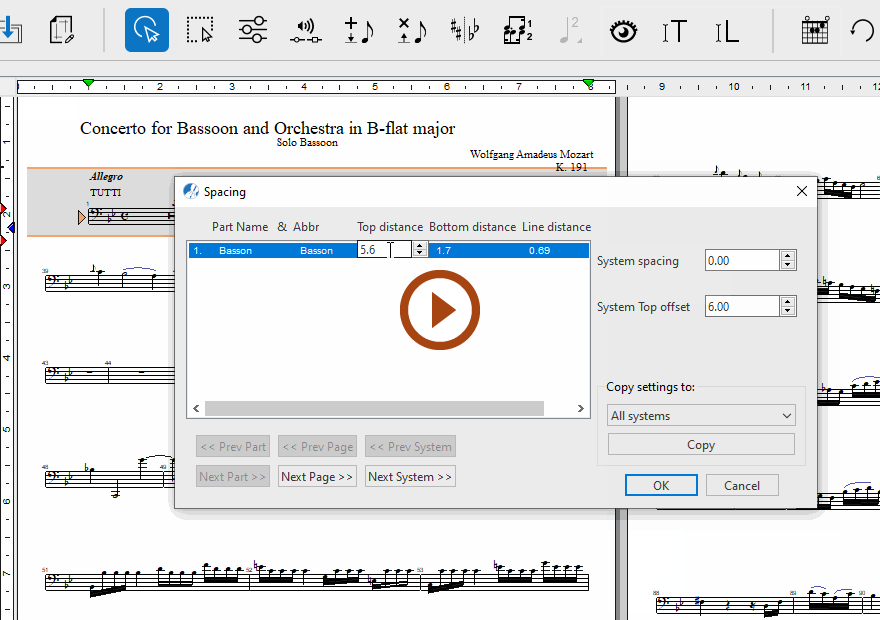Select the lyrics insertion tool
Viewport: 880px width, 620px height.
point(727,31)
